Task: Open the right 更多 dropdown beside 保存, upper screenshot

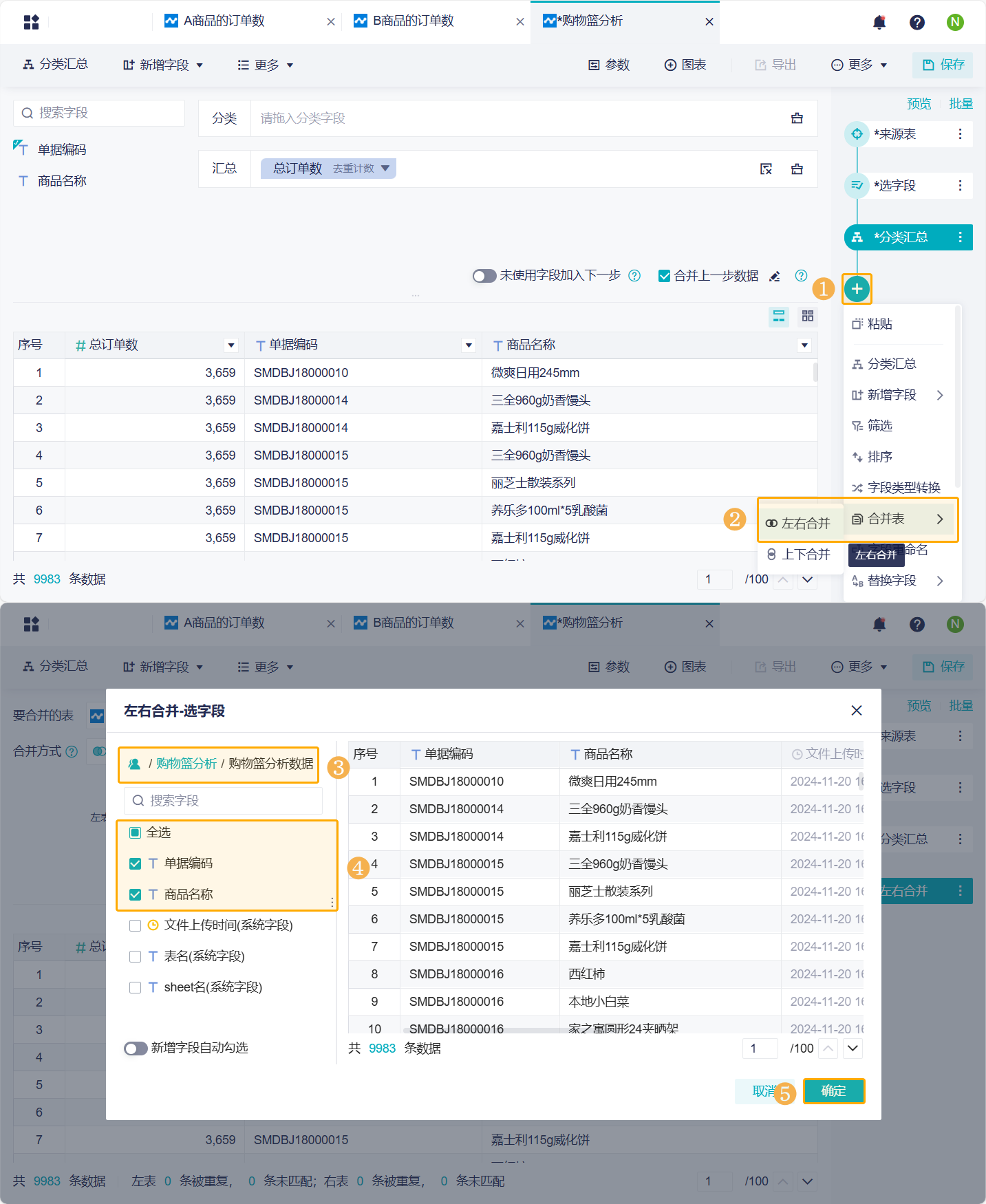Action: coord(859,65)
